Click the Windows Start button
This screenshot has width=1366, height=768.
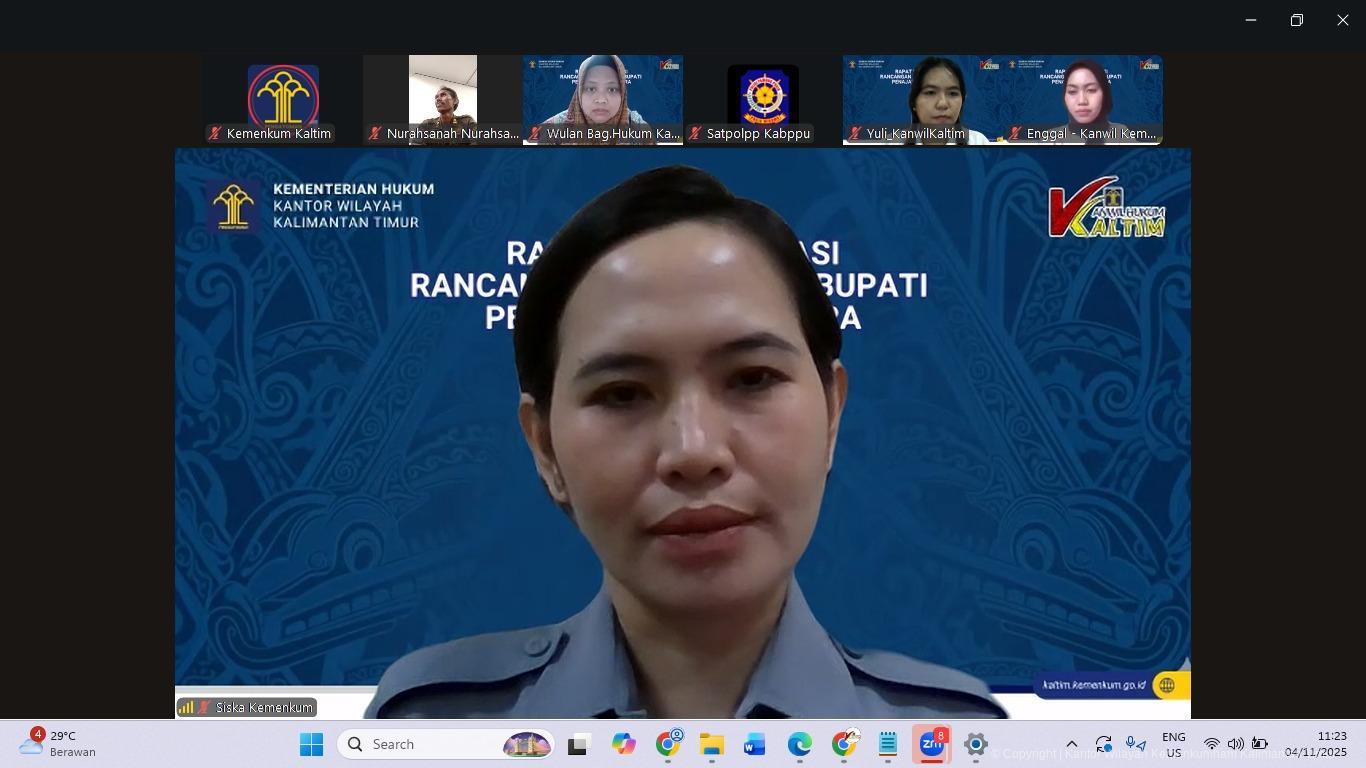tap(311, 745)
